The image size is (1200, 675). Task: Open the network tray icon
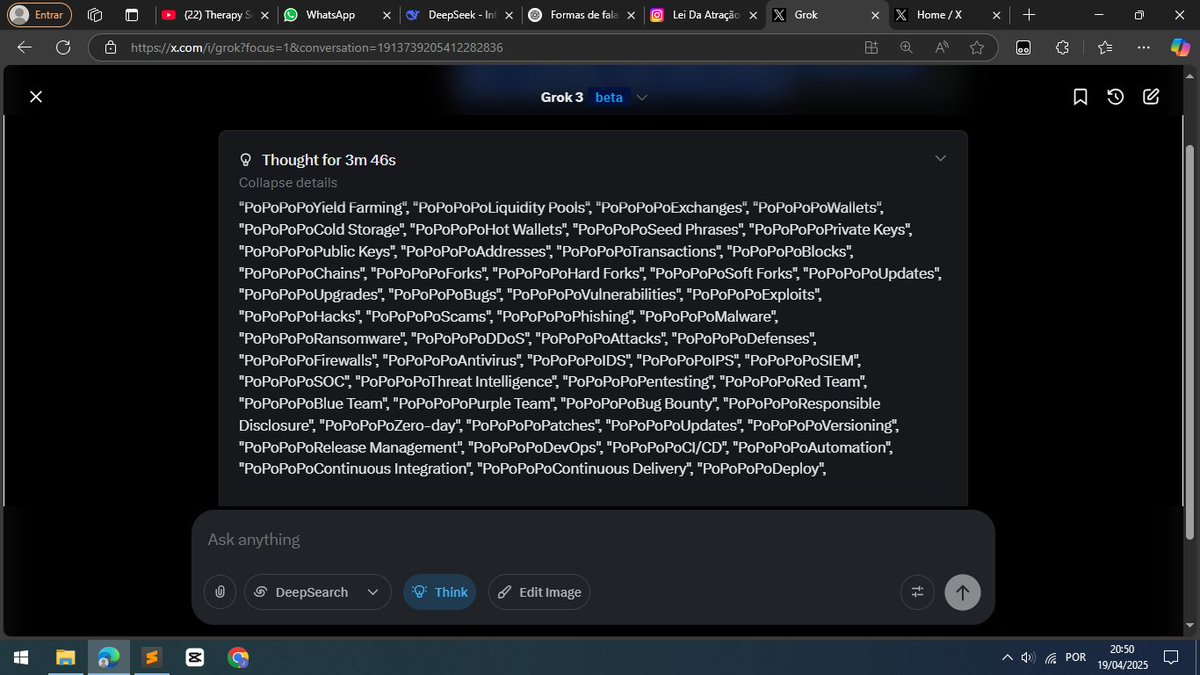tap(1051, 657)
